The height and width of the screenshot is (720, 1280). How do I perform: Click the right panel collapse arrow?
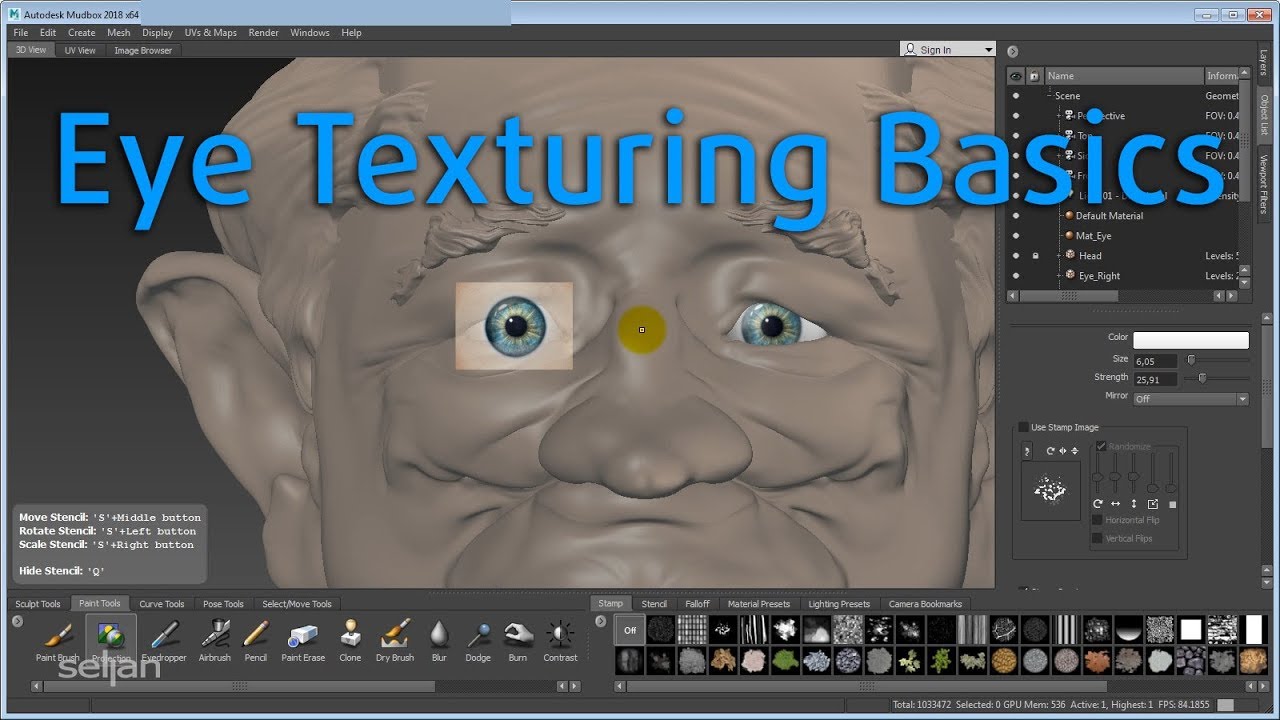click(x=1012, y=51)
